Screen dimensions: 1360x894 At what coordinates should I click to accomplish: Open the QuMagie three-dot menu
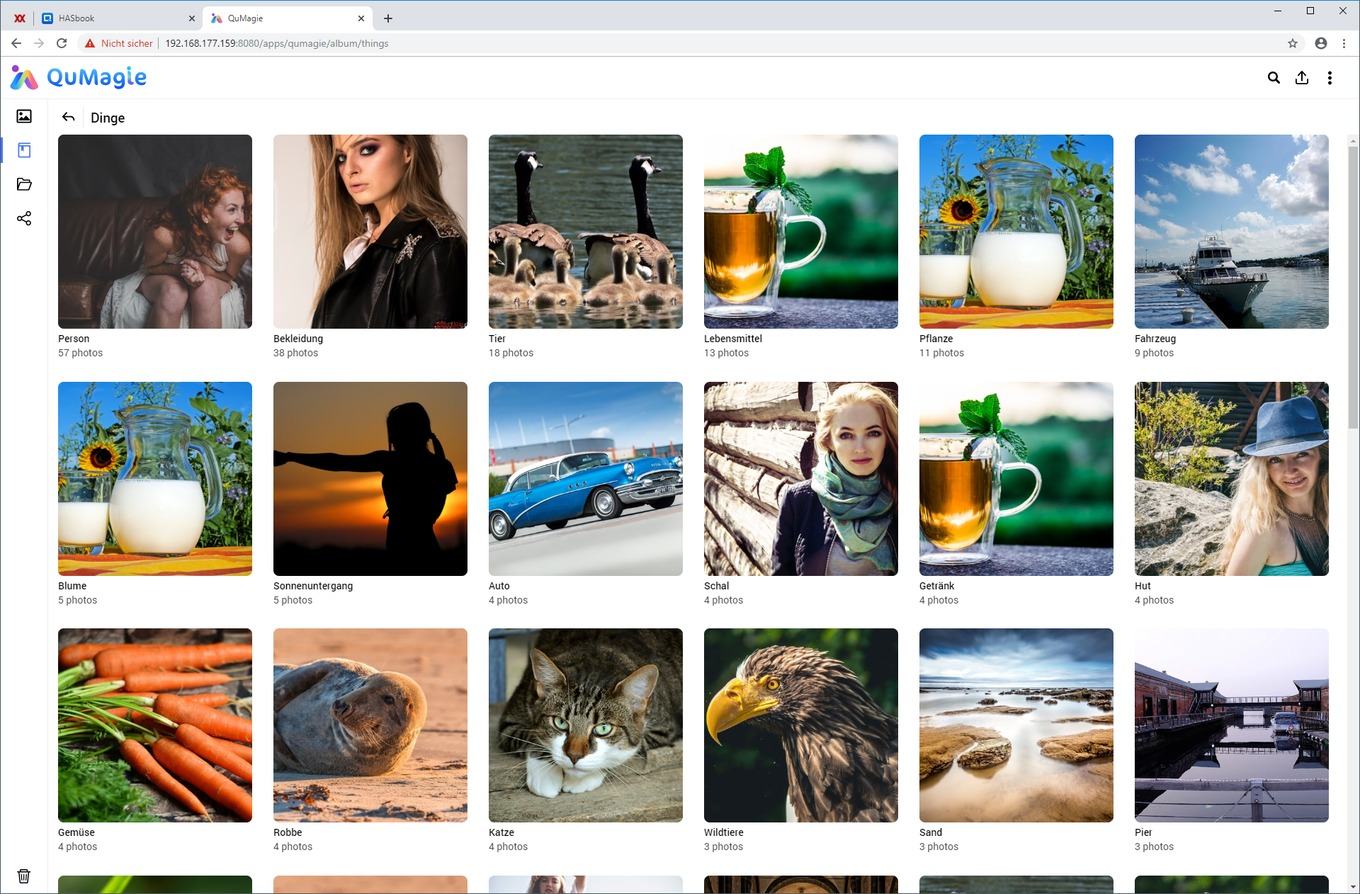[1329, 77]
